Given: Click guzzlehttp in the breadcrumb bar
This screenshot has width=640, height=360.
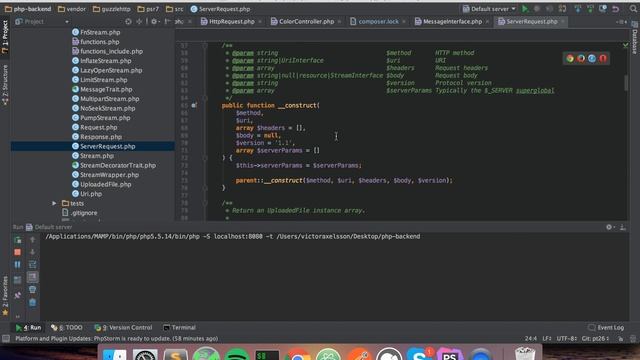Looking at the screenshot, I should click(111, 9).
